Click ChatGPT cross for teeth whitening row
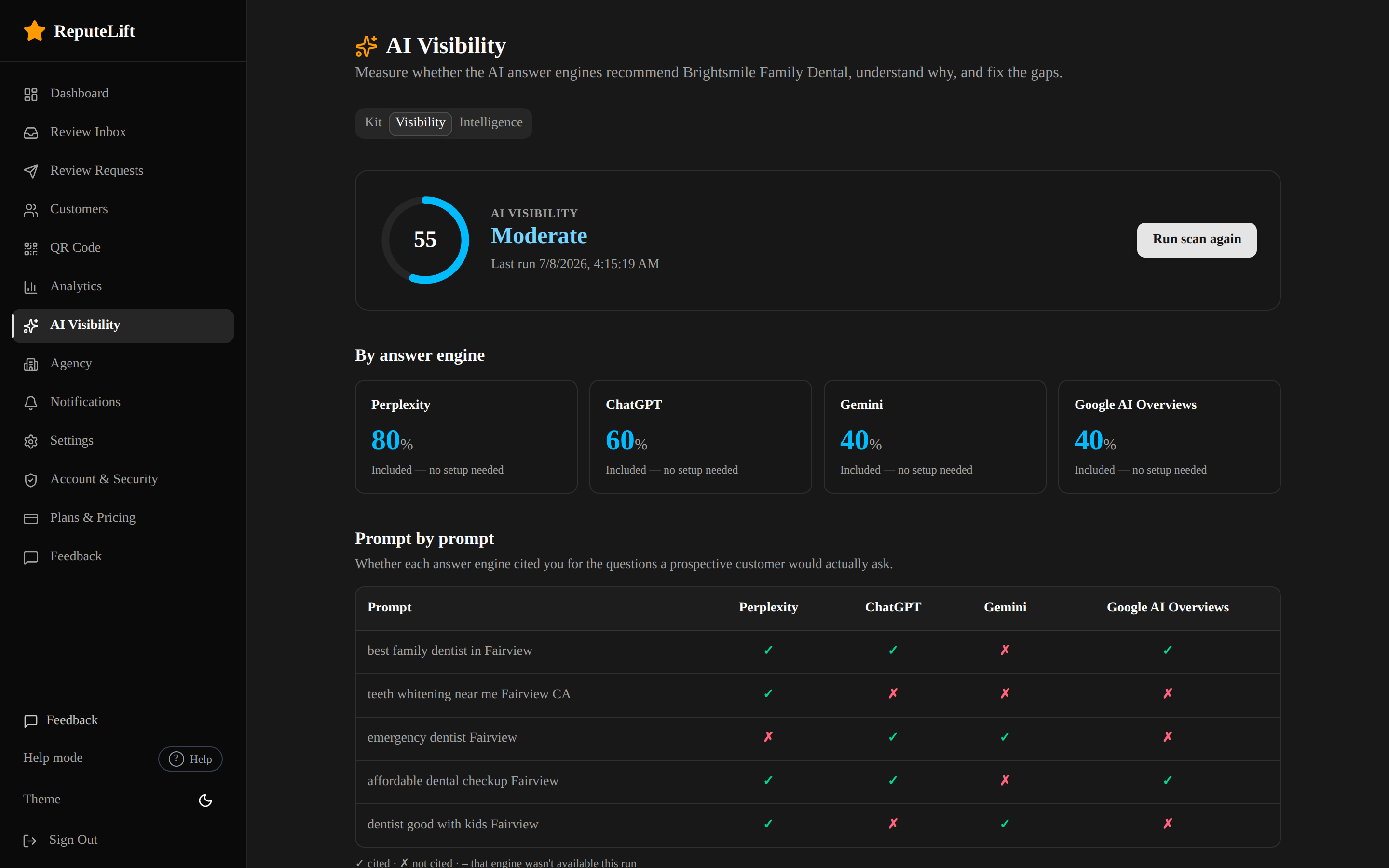 893,694
